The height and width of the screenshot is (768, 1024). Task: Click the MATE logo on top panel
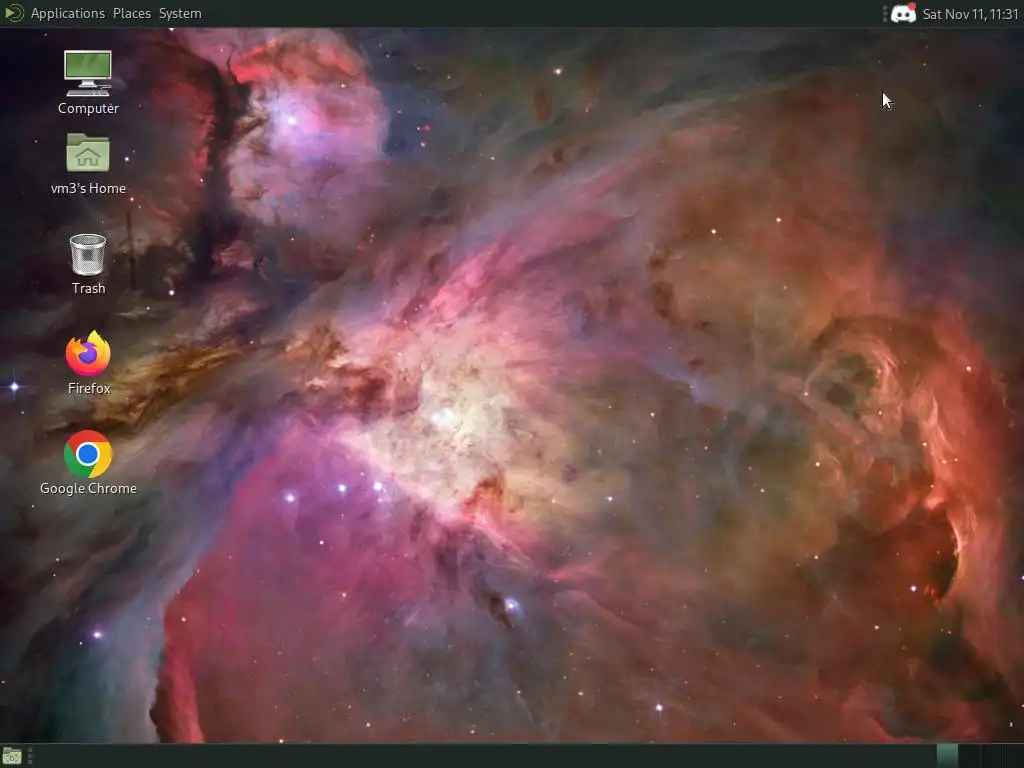(x=14, y=13)
